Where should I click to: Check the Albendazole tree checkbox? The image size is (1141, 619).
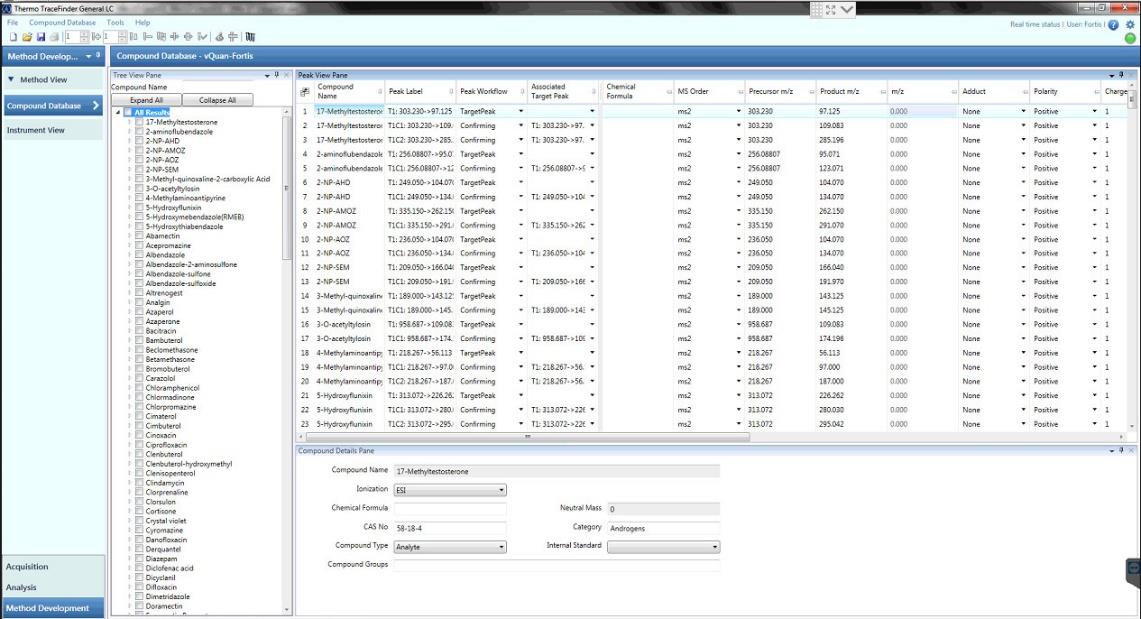tap(139, 255)
